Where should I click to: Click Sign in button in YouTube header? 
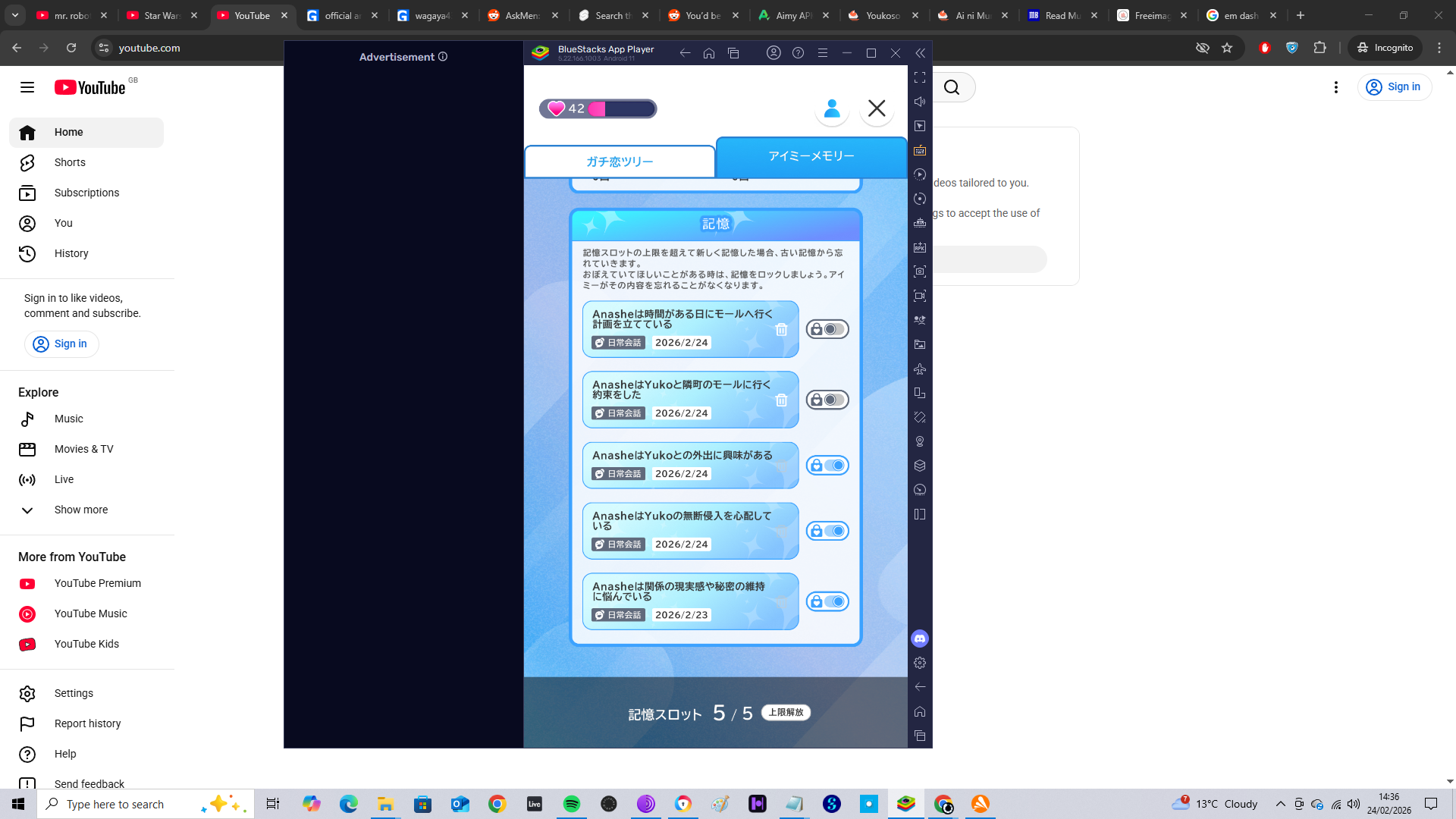click(x=1394, y=87)
